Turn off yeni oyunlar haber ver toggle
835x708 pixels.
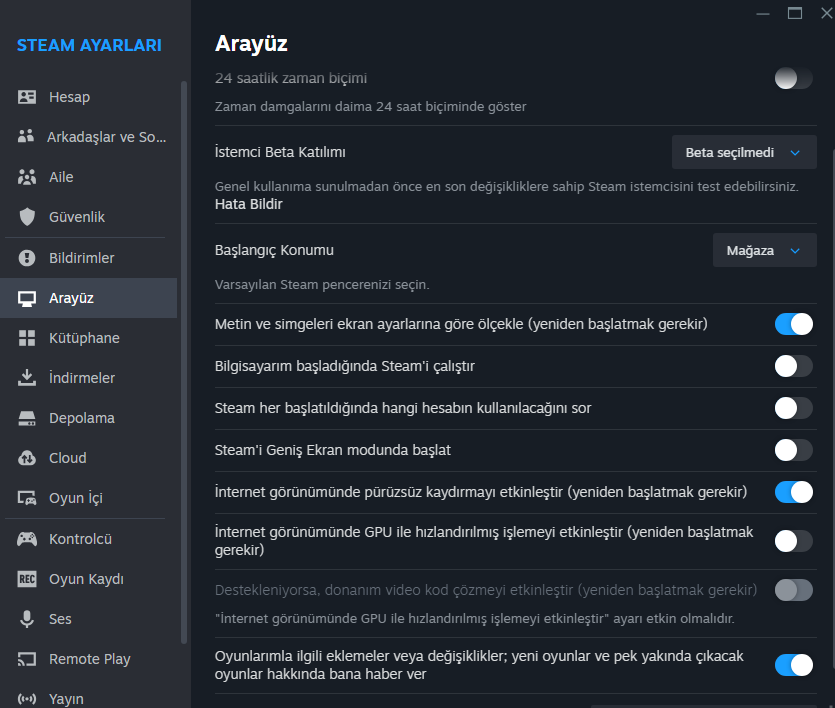(793, 665)
